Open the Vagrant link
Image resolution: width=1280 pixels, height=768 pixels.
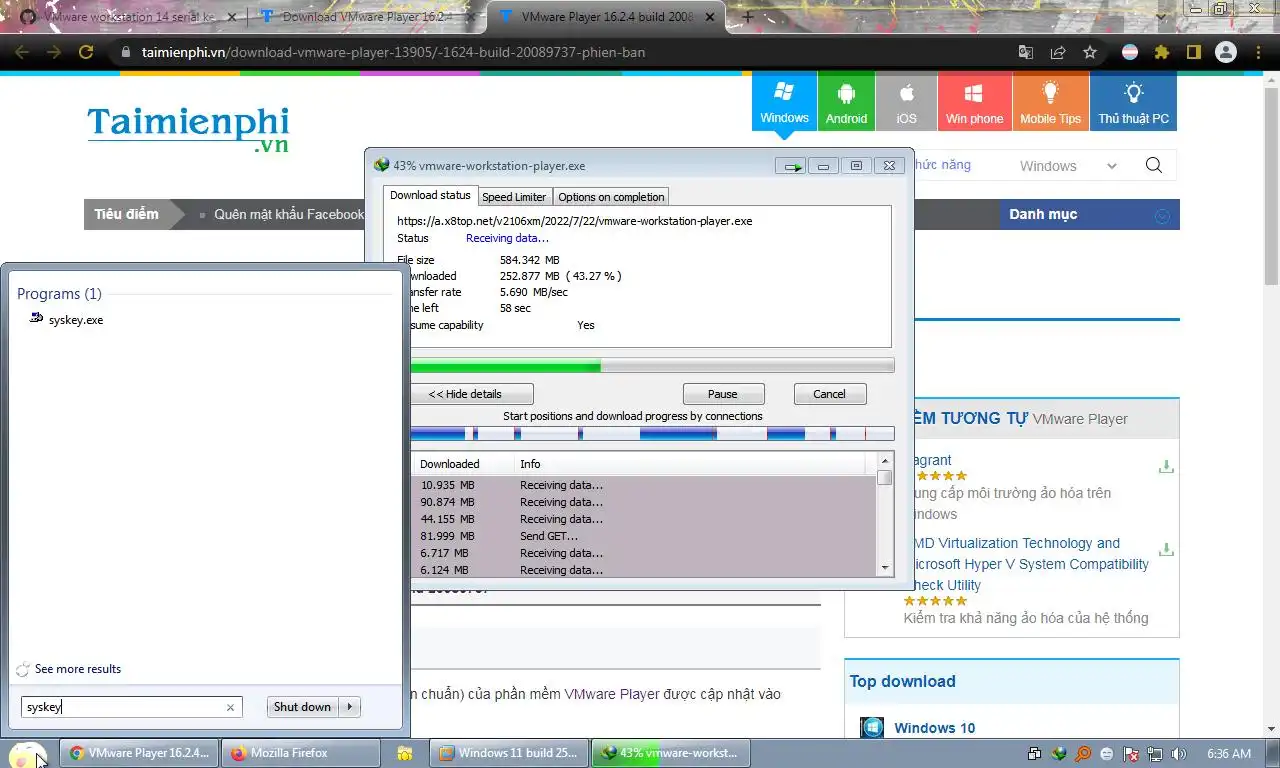click(931, 460)
